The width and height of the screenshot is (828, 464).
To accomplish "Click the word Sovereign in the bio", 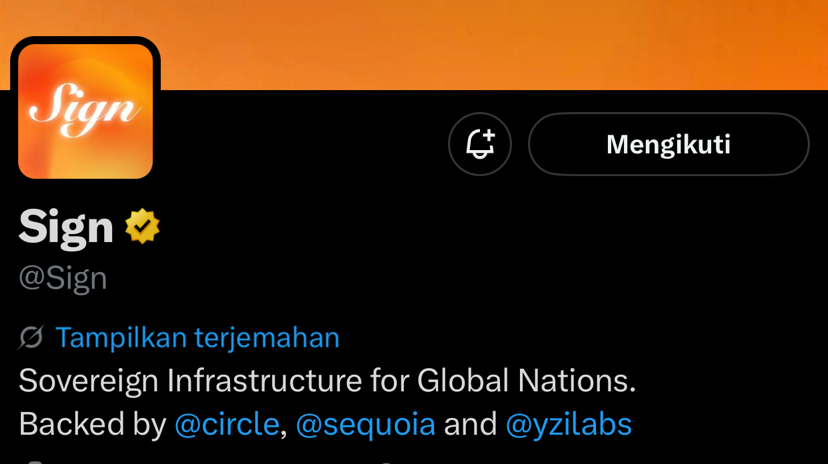I will [88, 381].
